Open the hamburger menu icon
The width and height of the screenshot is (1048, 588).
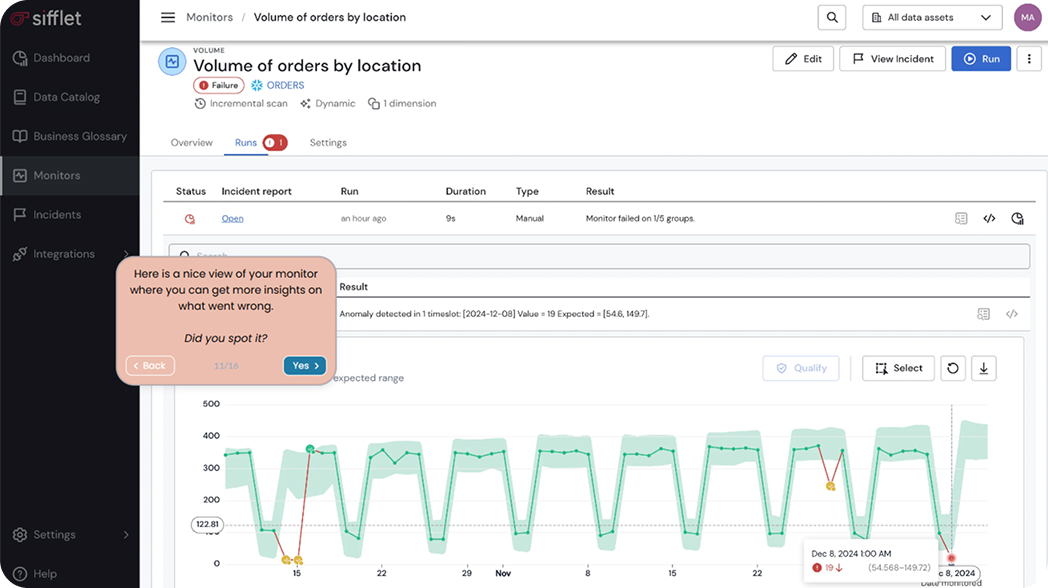point(168,17)
